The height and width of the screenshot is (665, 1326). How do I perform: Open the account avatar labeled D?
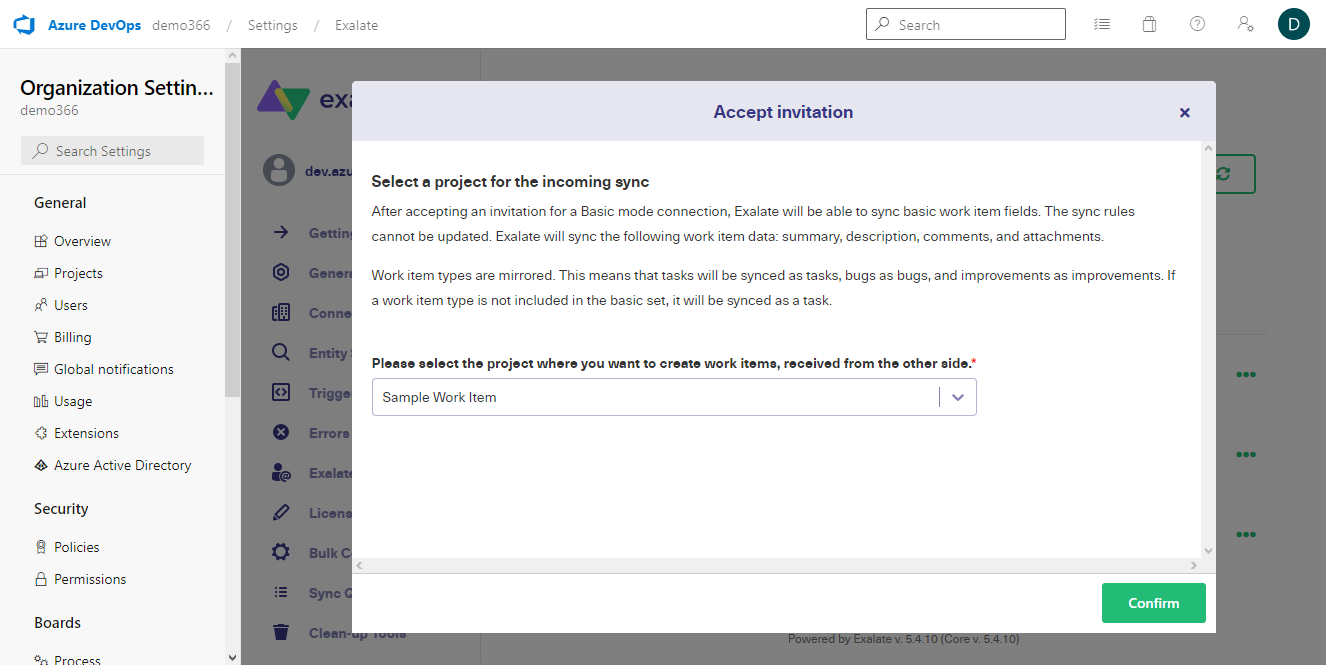(x=1294, y=24)
